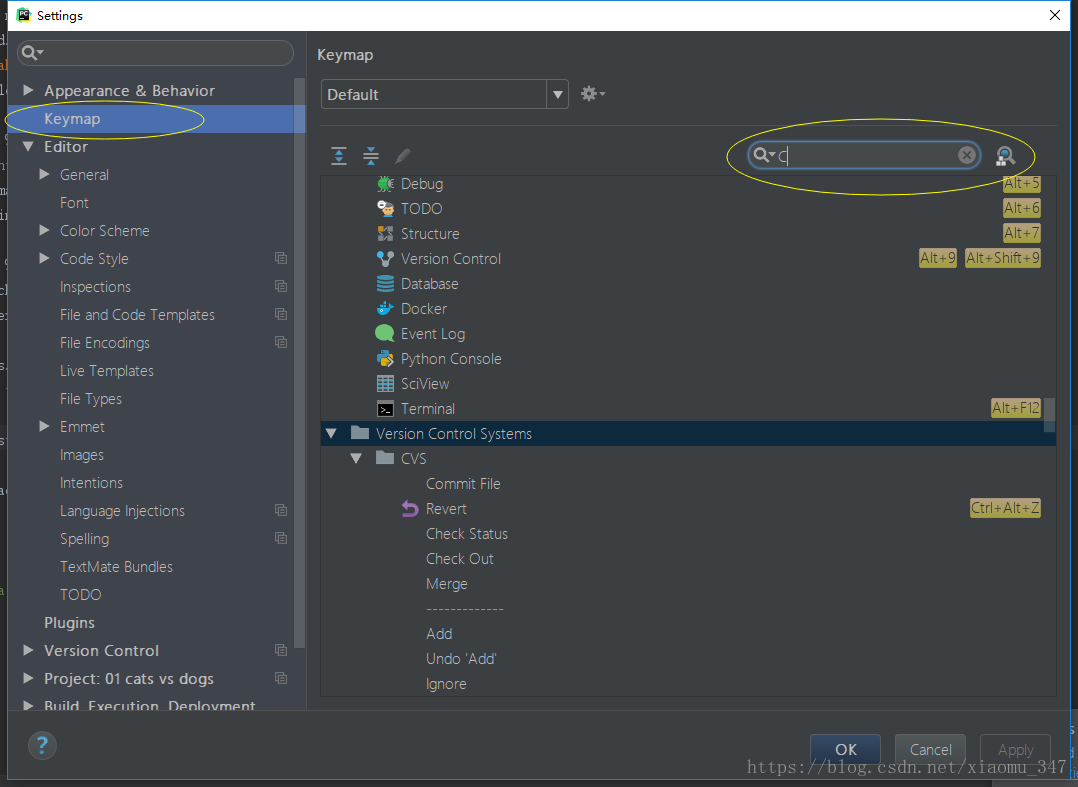1078x787 pixels.
Task: Click project-level icon beside Language Injections
Action: [280, 510]
